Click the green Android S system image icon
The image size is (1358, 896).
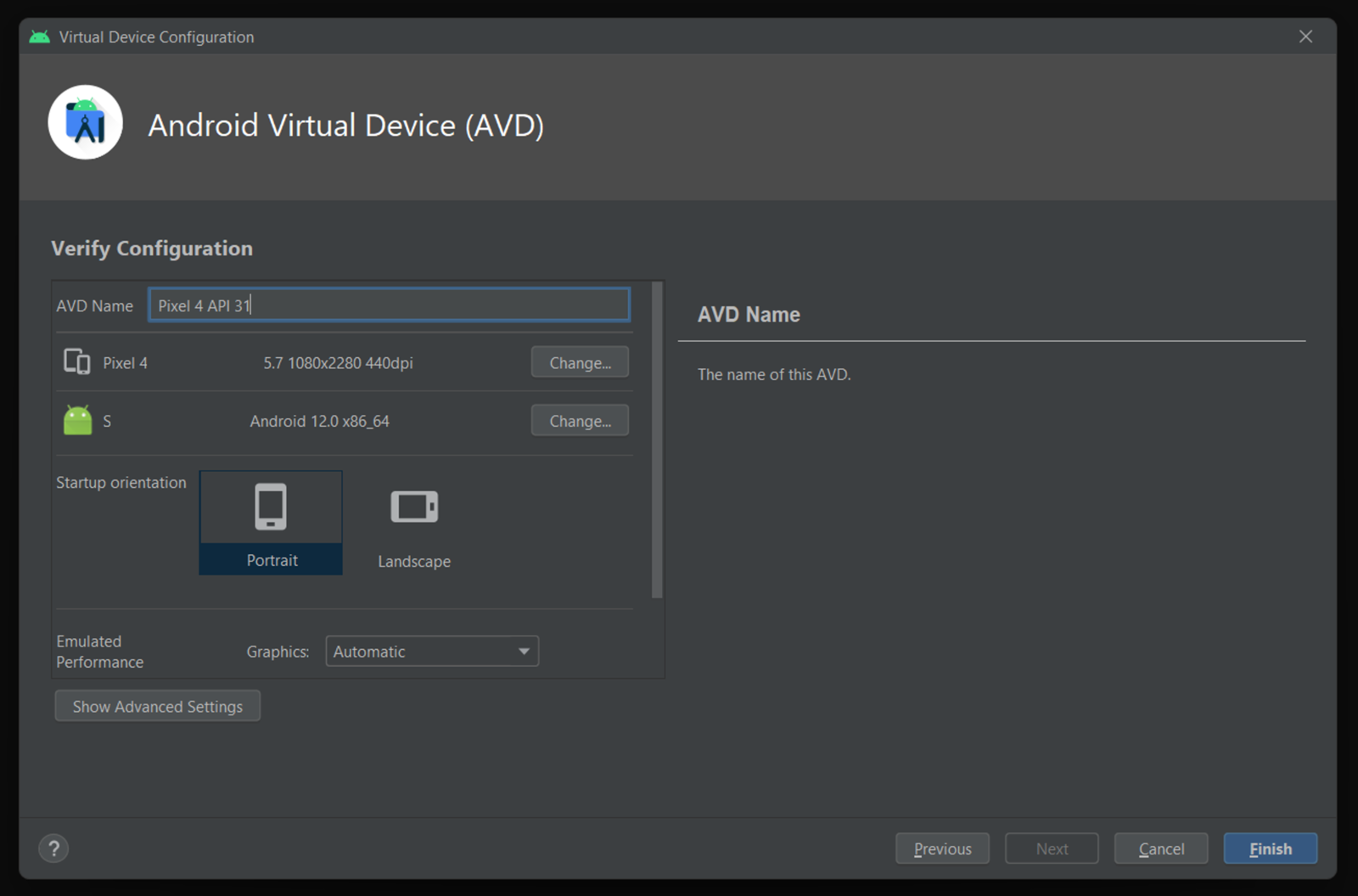pyautogui.click(x=77, y=420)
